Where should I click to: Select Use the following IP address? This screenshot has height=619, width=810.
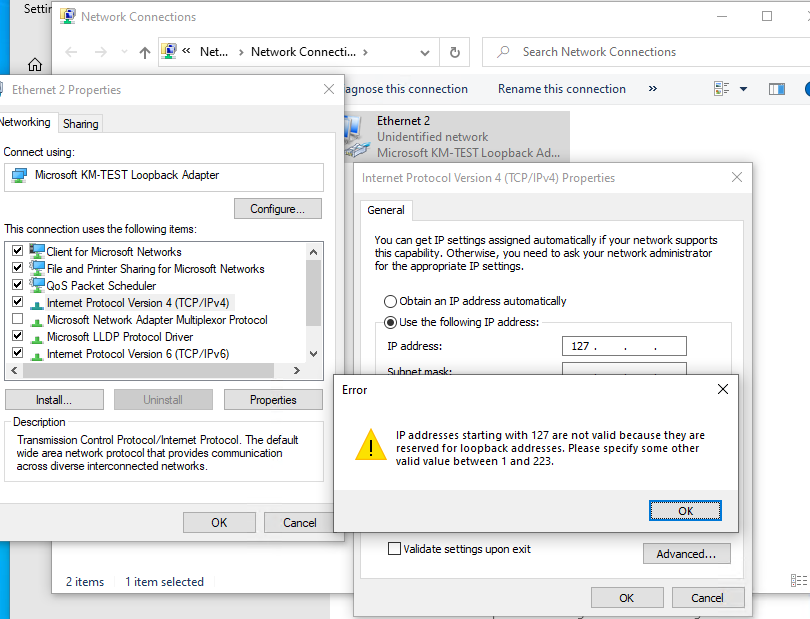(391, 322)
